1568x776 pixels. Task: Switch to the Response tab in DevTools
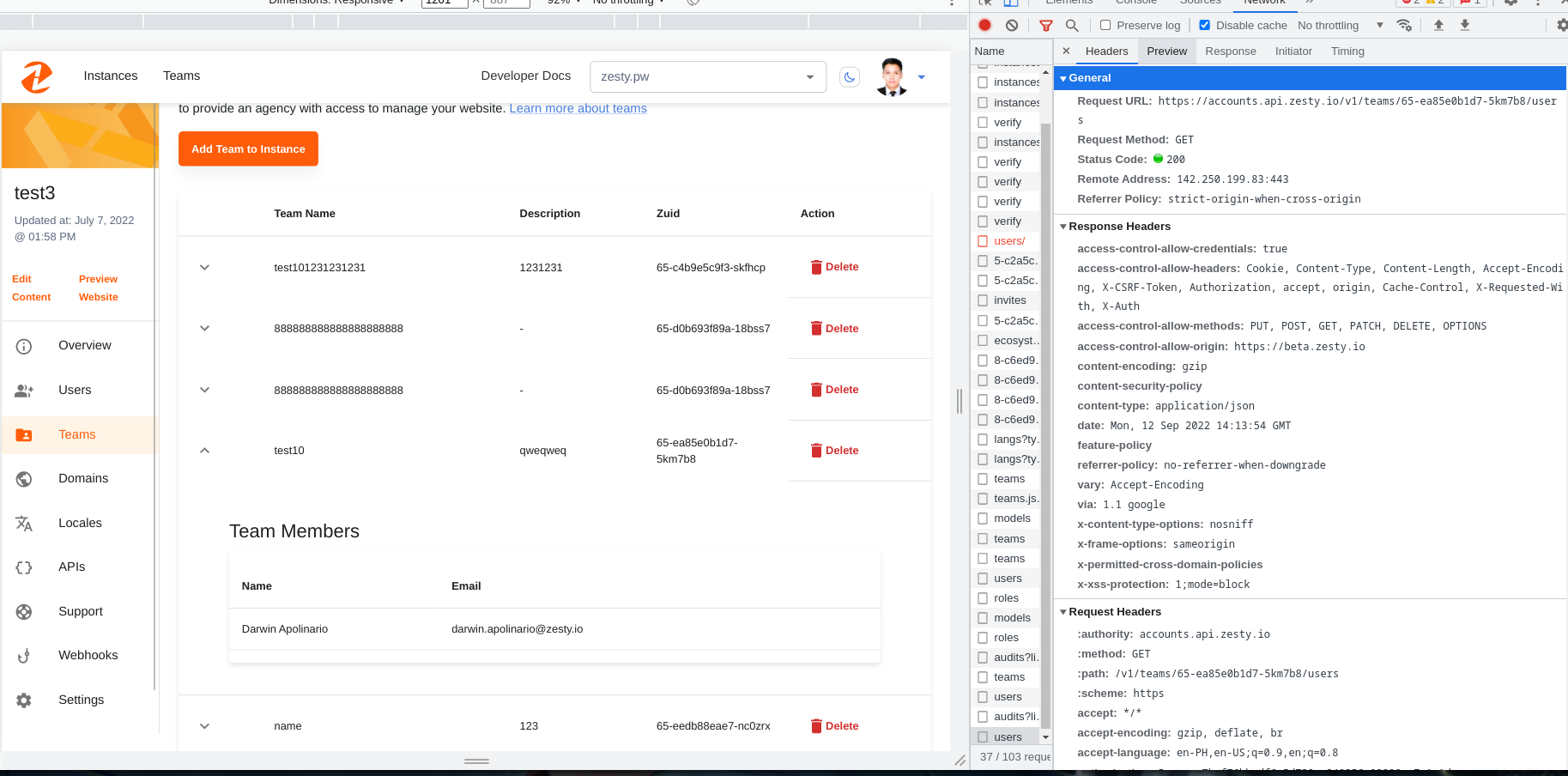[1230, 51]
